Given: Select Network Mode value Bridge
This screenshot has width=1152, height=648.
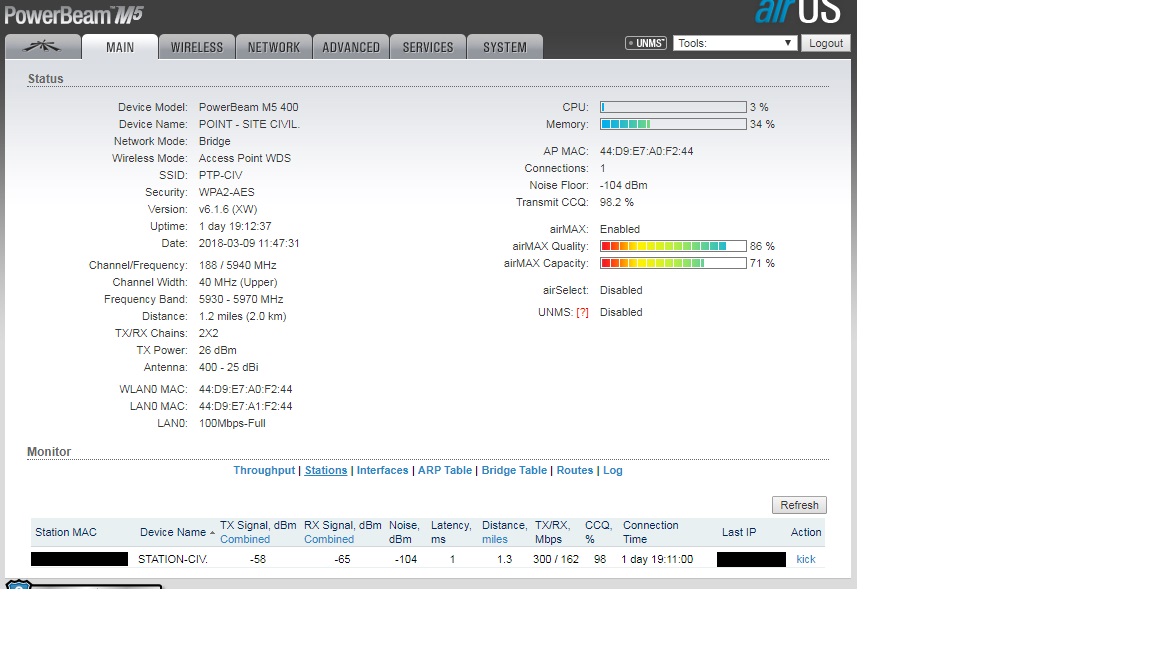Looking at the screenshot, I should point(215,141).
